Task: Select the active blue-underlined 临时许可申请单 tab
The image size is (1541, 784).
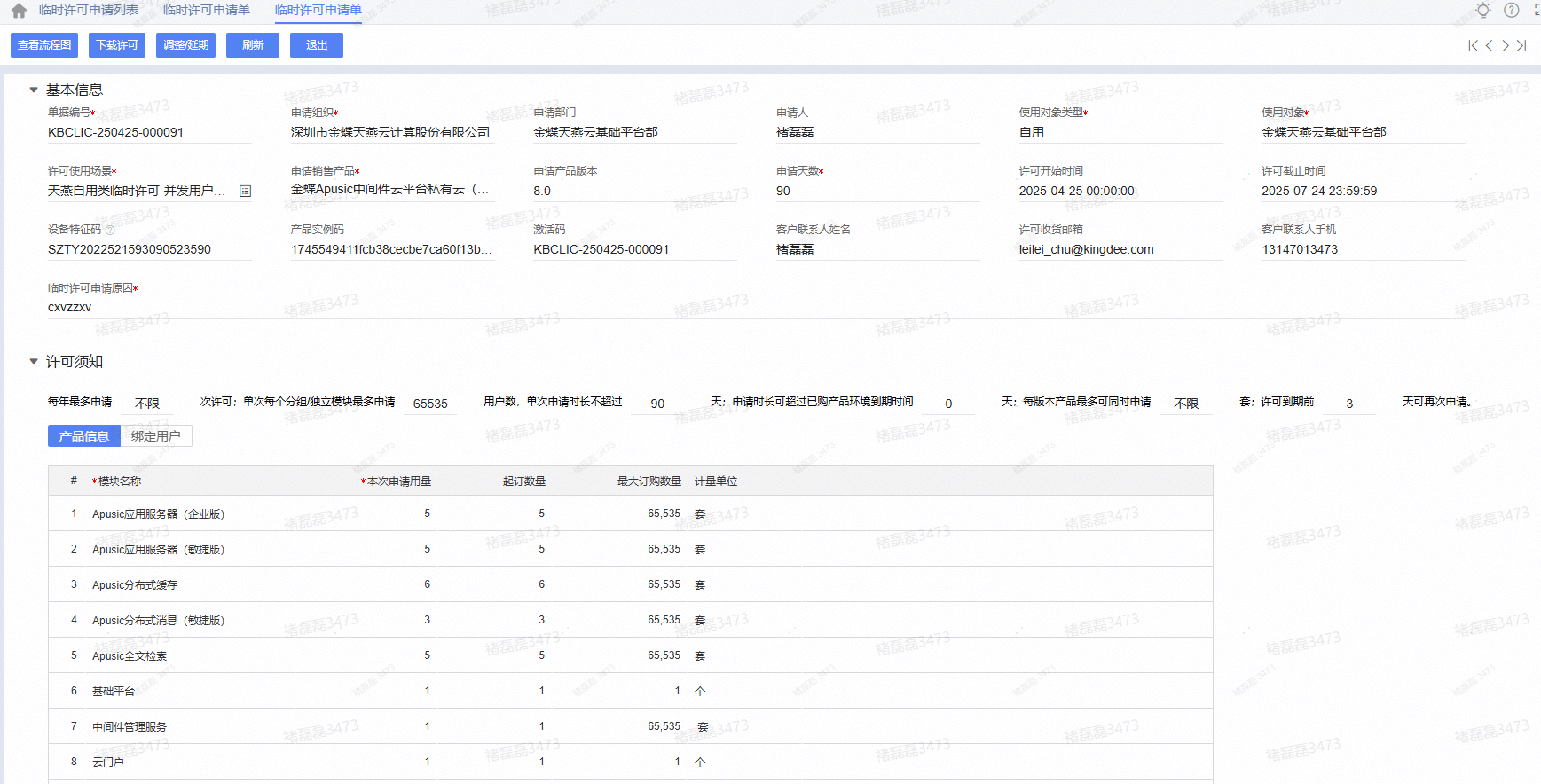Action: coord(318,11)
